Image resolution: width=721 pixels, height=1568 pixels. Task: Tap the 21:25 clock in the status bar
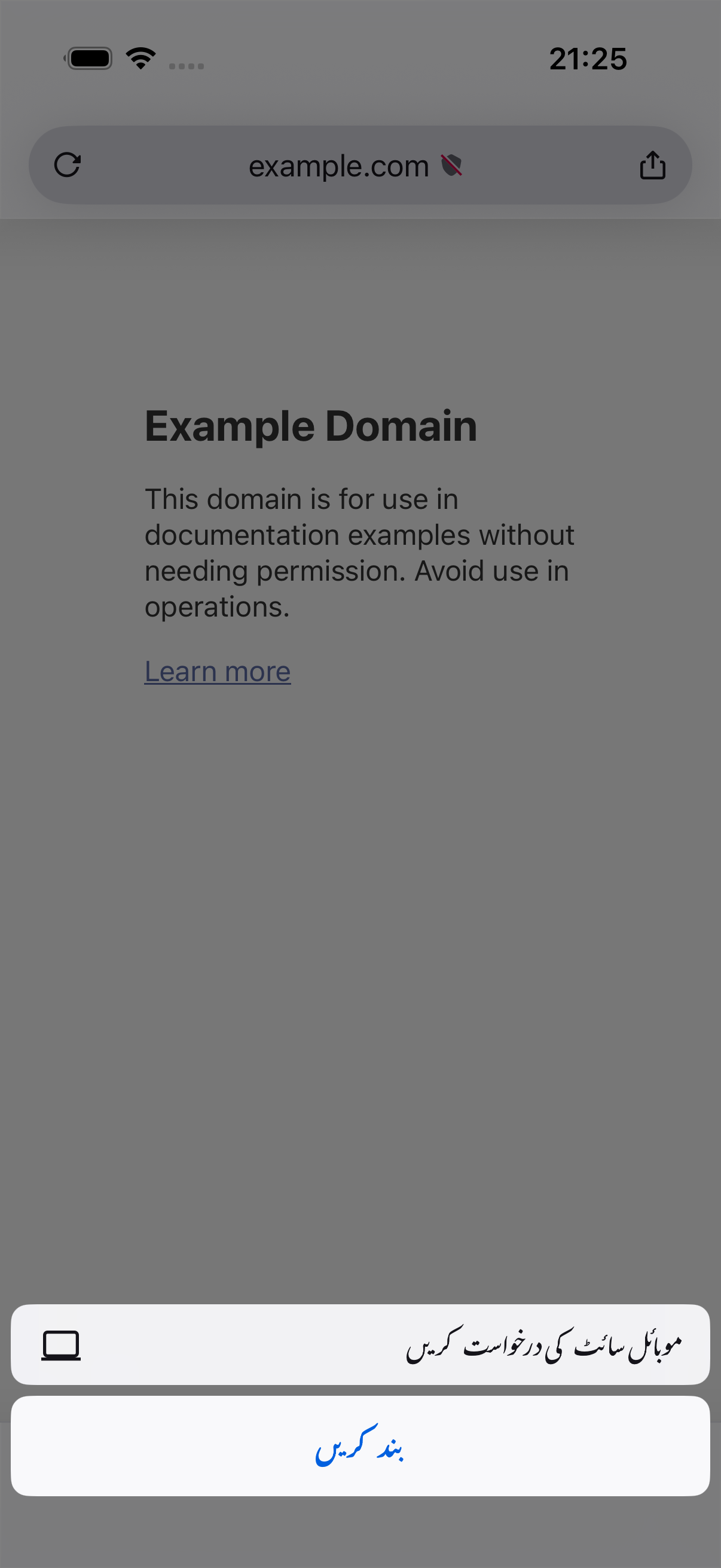coord(588,59)
